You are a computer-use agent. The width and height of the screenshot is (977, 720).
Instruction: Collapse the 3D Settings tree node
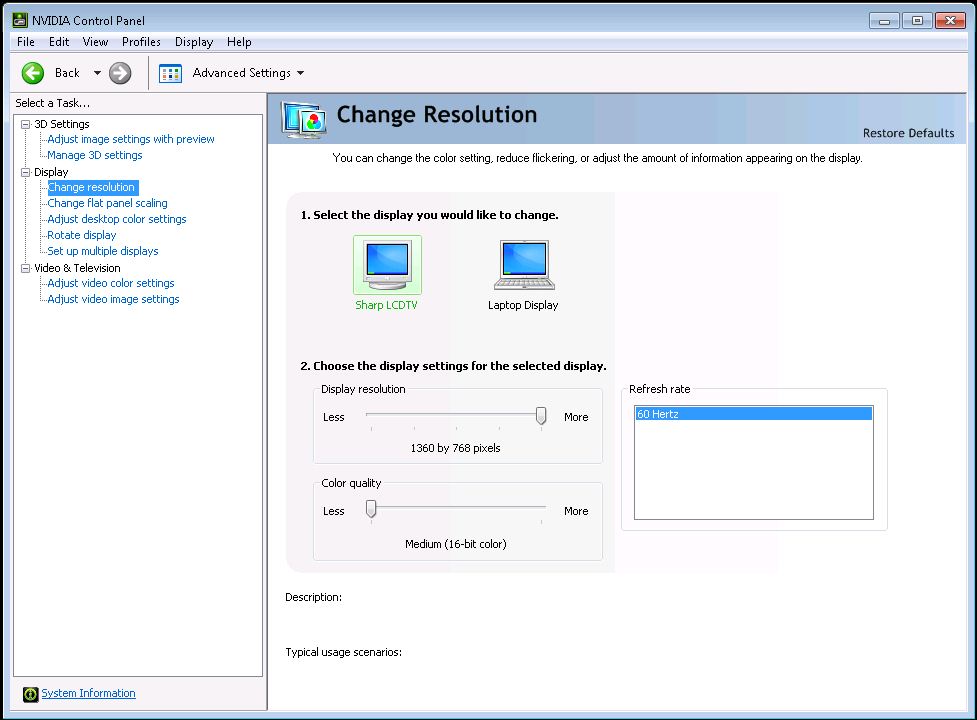point(26,124)
